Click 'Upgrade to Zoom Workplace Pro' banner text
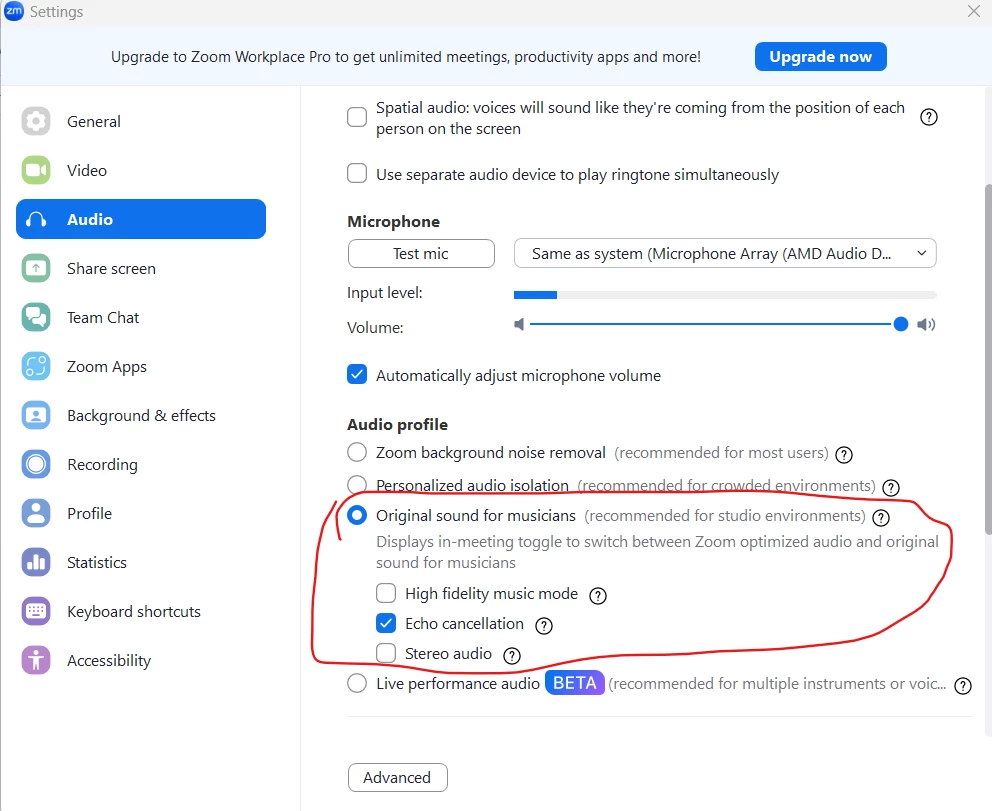The image size is (992, 811). 406,57
